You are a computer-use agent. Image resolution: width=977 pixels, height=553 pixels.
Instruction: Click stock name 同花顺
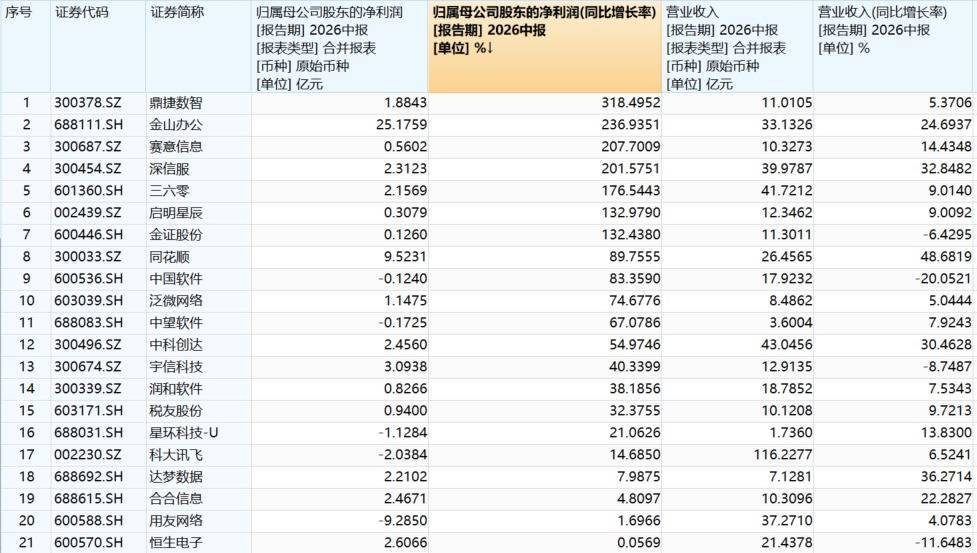pyautogui.click(x=169, y=257)
